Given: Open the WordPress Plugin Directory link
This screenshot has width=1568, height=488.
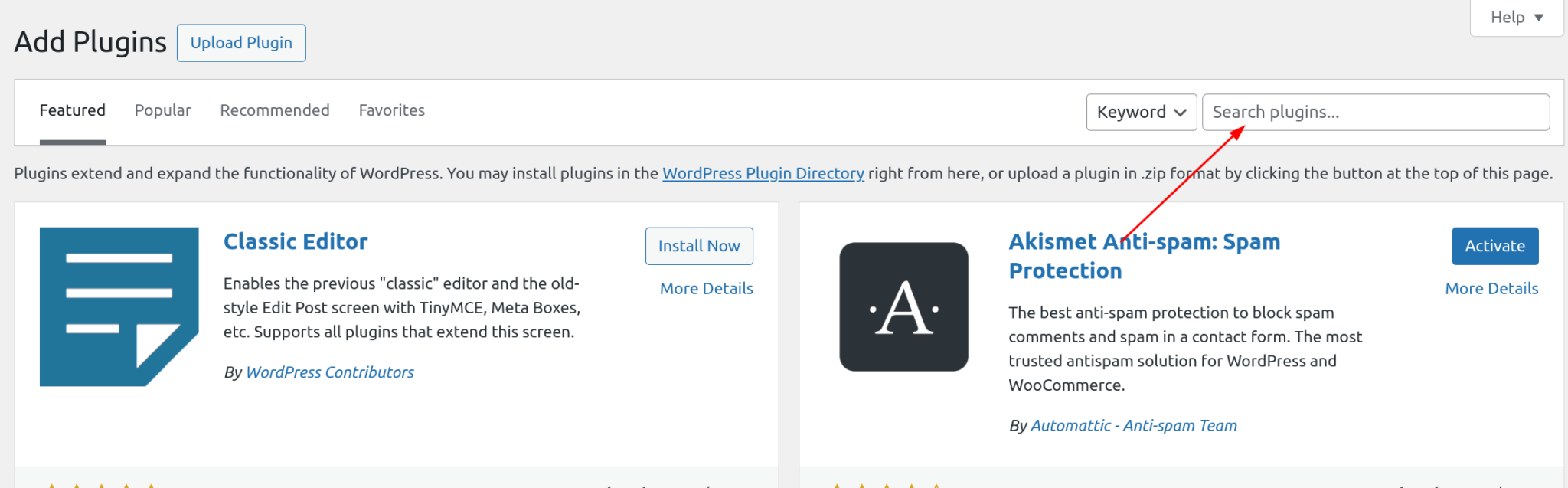Looking at the screenshot, I should 763,173.
